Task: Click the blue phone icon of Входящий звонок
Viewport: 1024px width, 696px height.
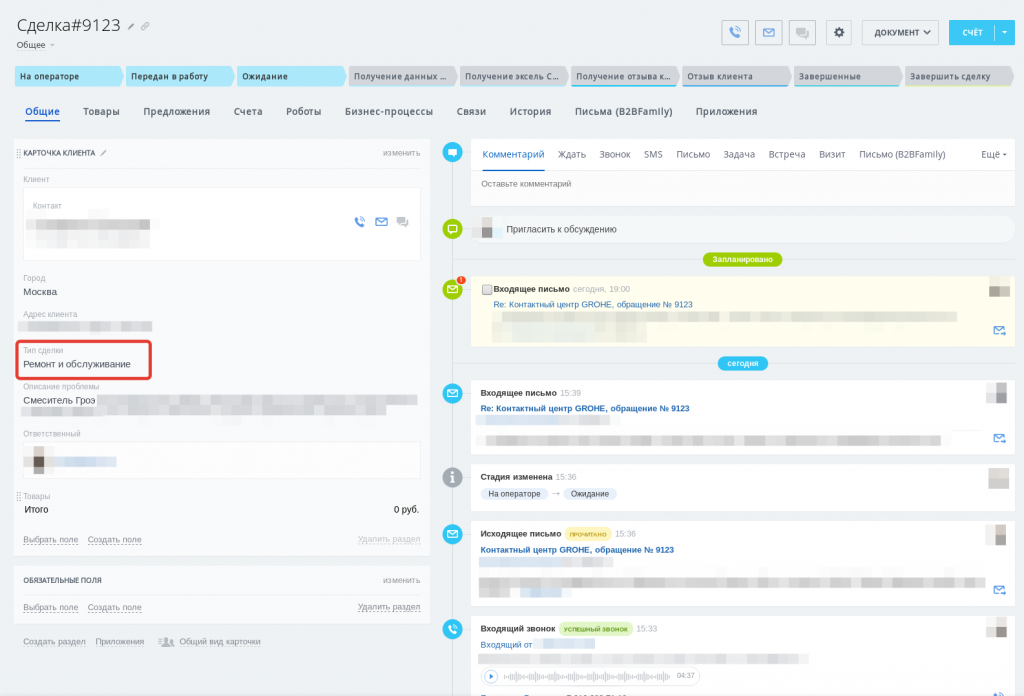Action: point(452,629)
